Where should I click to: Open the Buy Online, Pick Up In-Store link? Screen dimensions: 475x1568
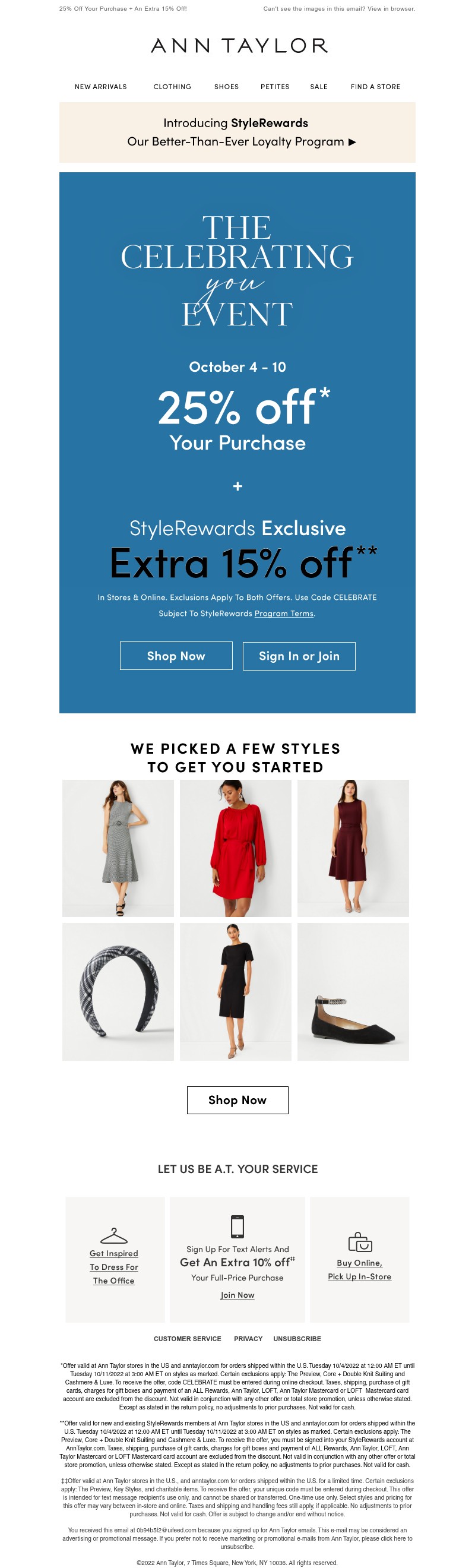(359, 1270)
